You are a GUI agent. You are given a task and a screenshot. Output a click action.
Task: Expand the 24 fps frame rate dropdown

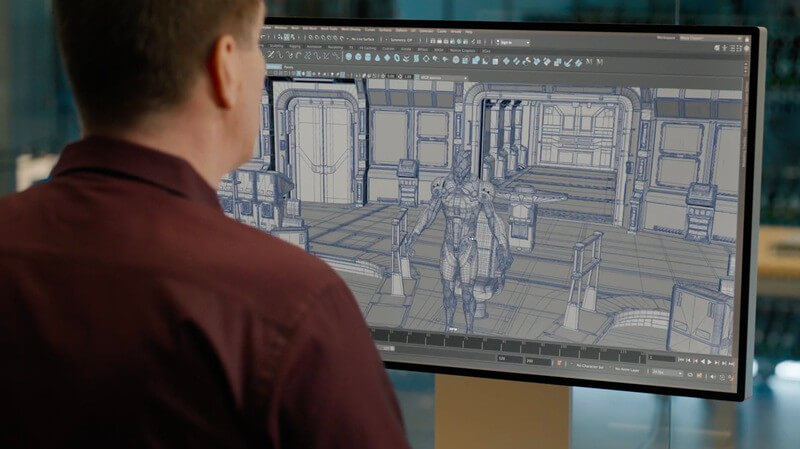[x=666, y=372]
